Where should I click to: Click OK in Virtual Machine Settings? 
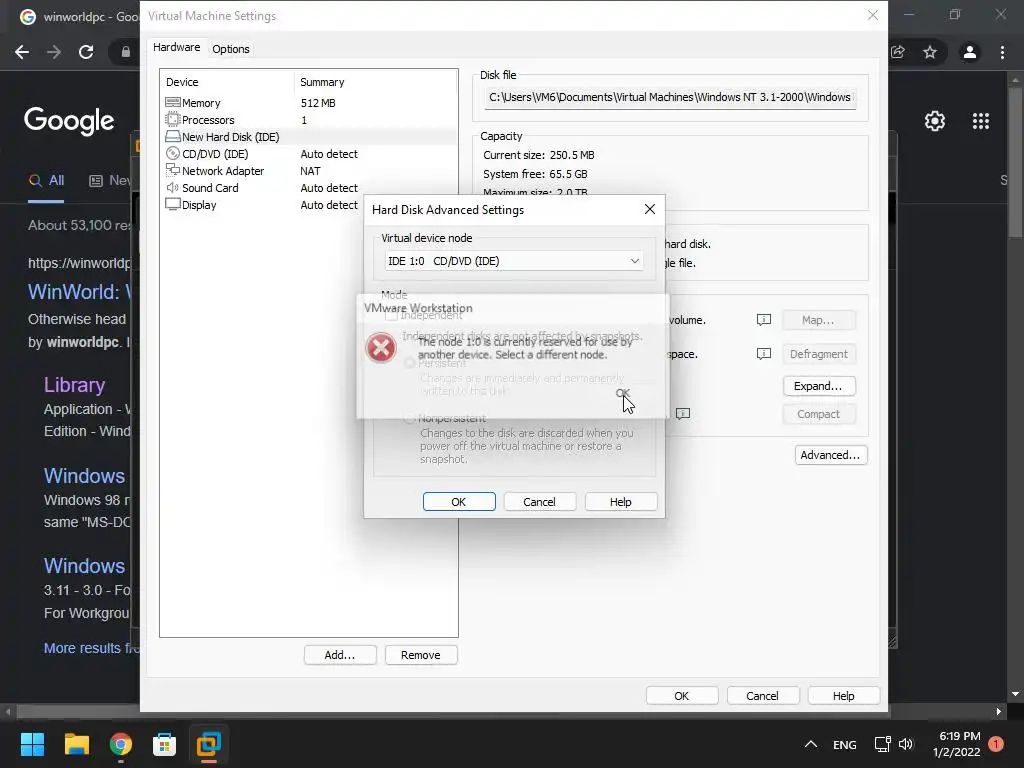pos(682,696)
